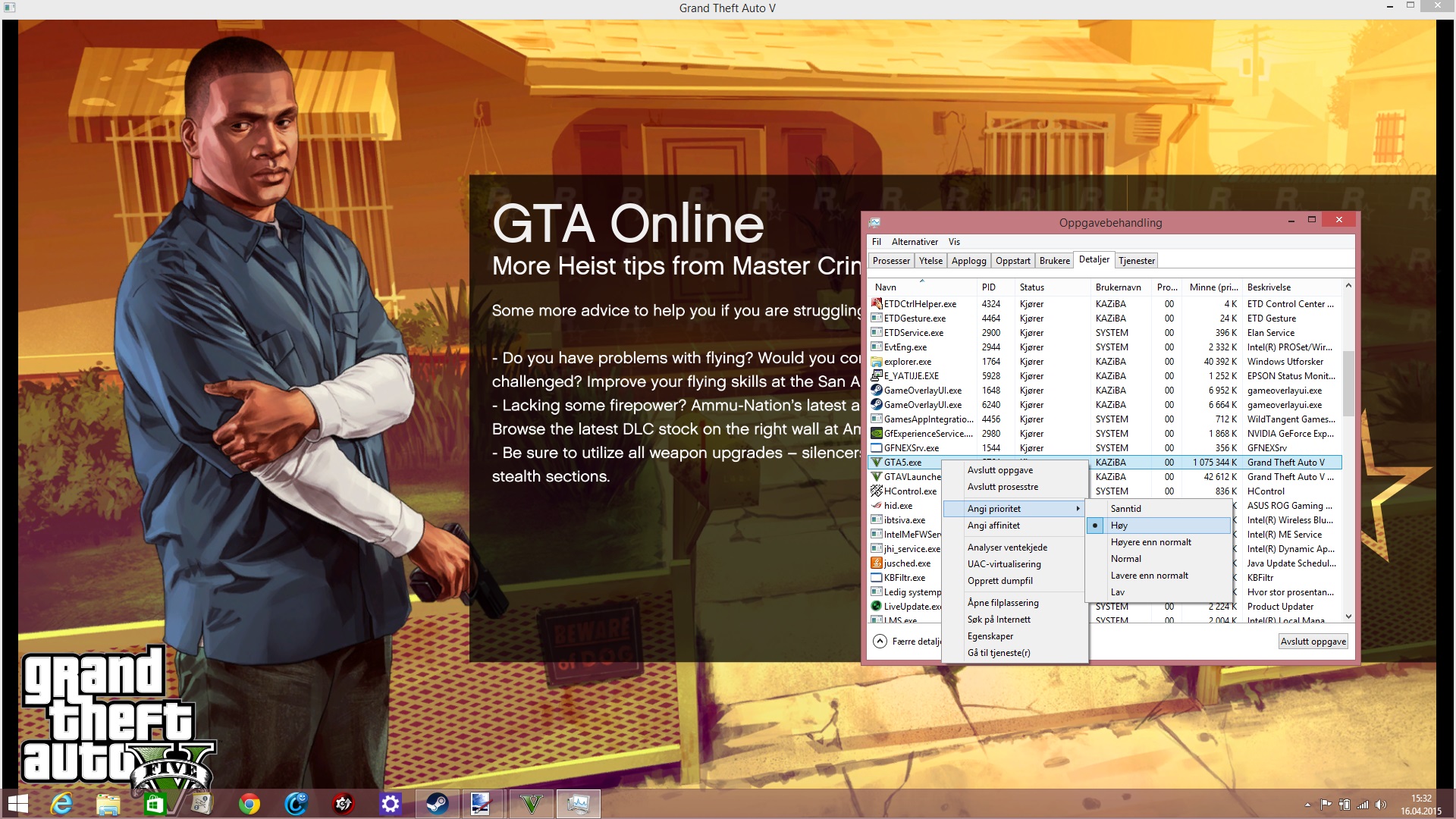Viewport: 1456px width, 819px height.
Task: Click the volume speaker tray icon
Action: [x=1380, y=805]
